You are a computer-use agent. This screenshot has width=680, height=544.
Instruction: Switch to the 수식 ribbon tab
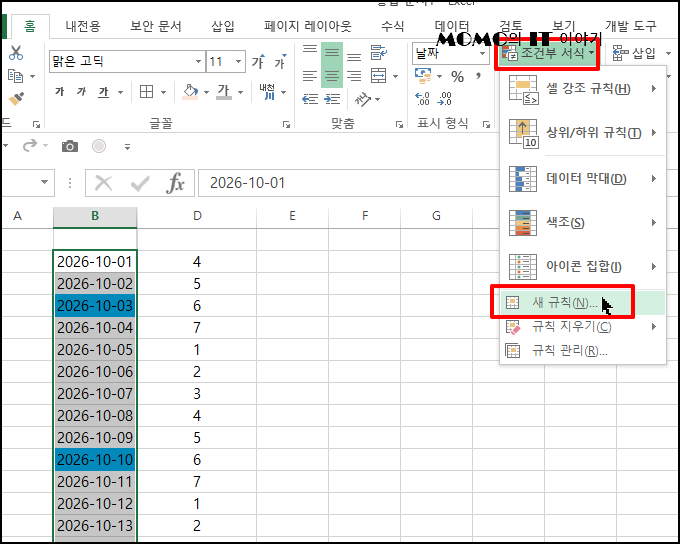coord(392,26)
